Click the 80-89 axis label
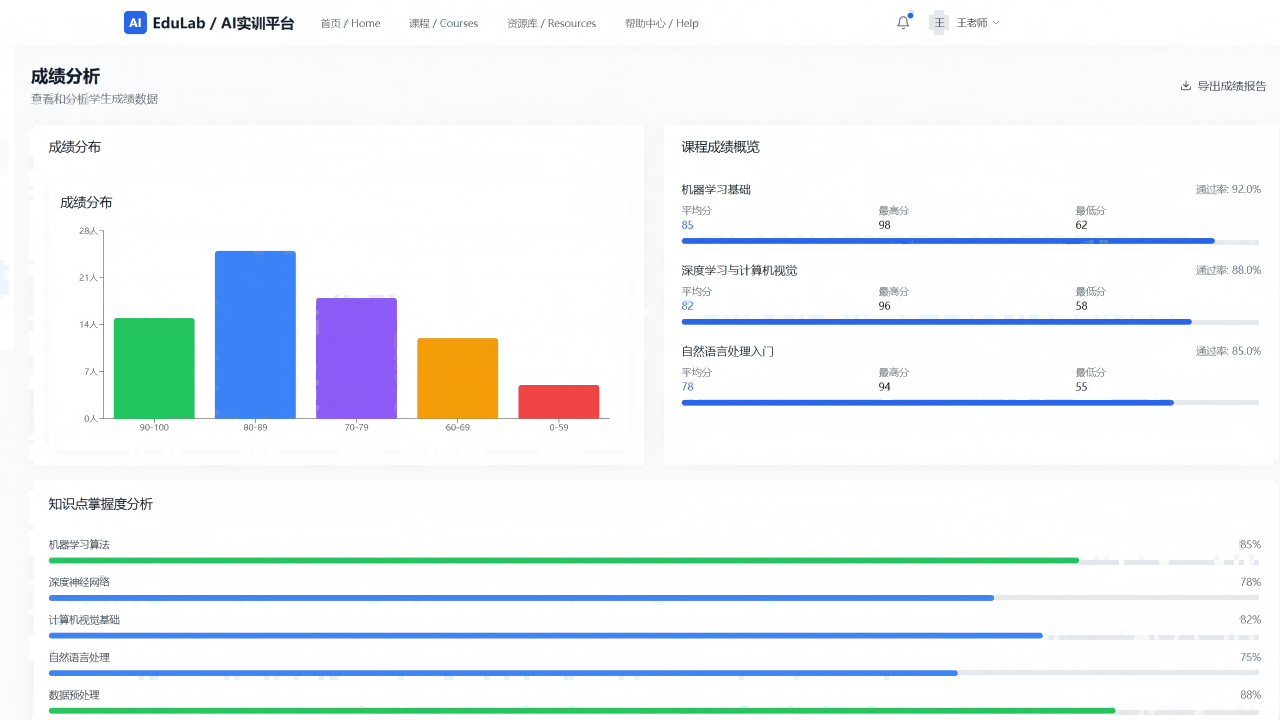The image size is (1280, 720). pos(255,428)
